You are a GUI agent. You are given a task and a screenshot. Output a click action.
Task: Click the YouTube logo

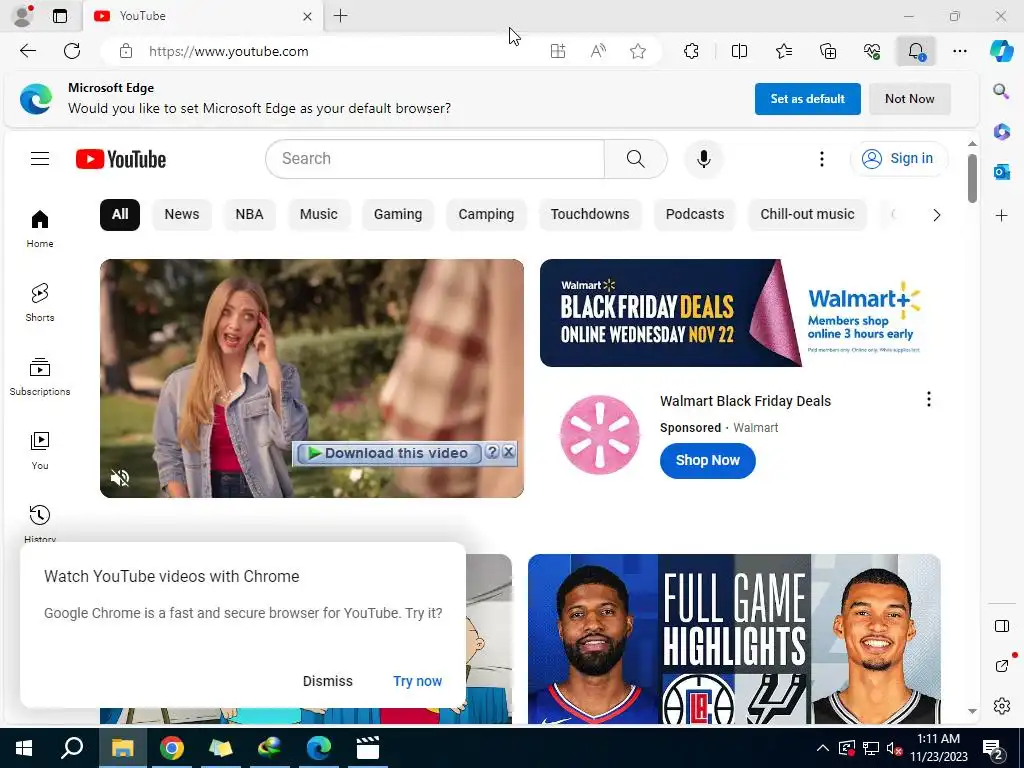[x=121, y=159]
